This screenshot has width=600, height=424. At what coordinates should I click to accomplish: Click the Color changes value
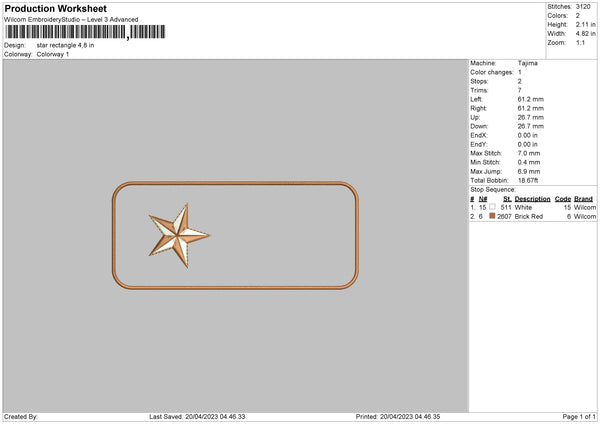520,72
